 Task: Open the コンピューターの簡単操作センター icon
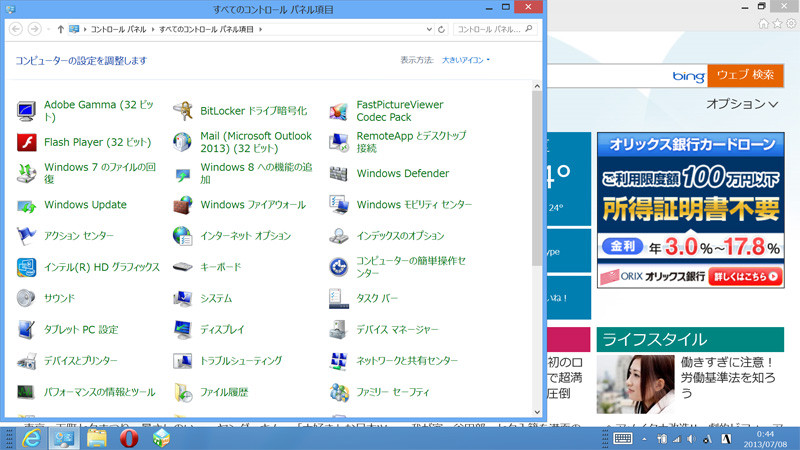coord(338,267)
